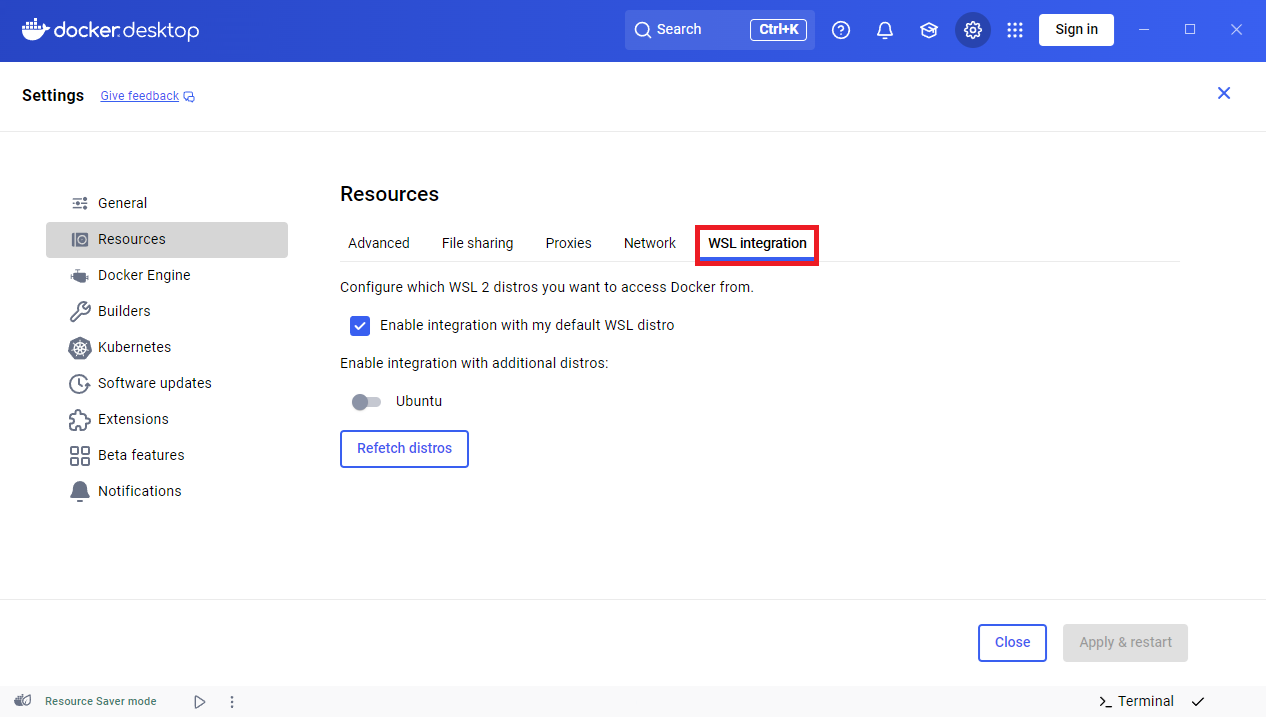
Task: Click the checkmark next to Terminal
Action: (1197, 701)
